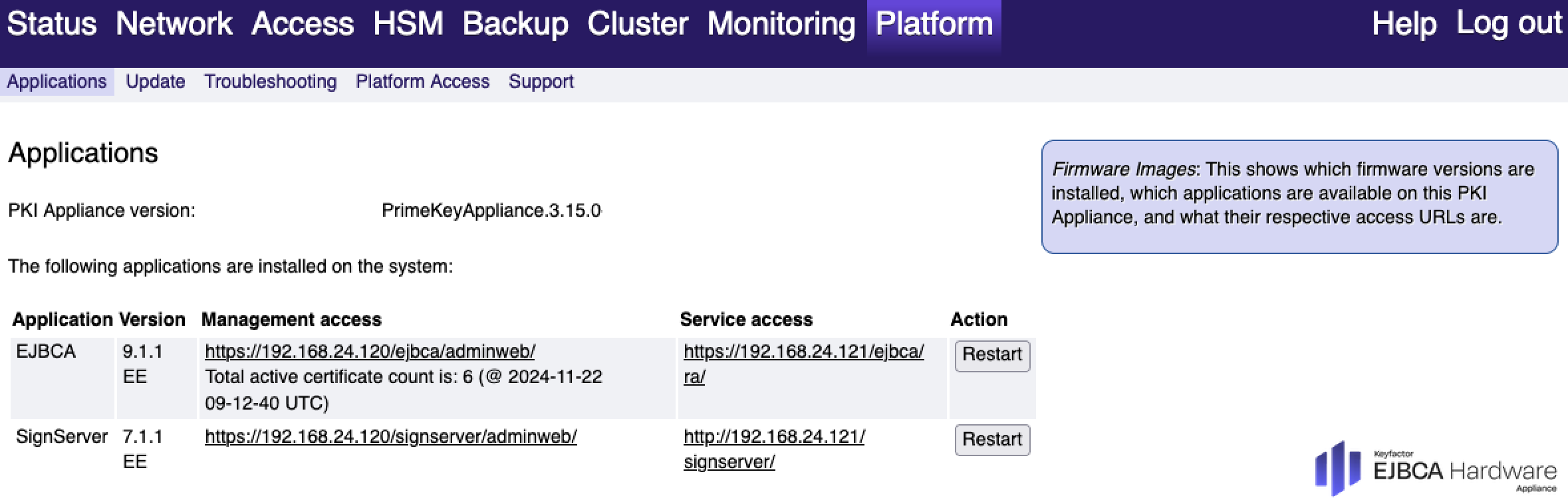Navigate to the Cluster tab
This screenshot has height=504, width=1568.
(637, 24)
